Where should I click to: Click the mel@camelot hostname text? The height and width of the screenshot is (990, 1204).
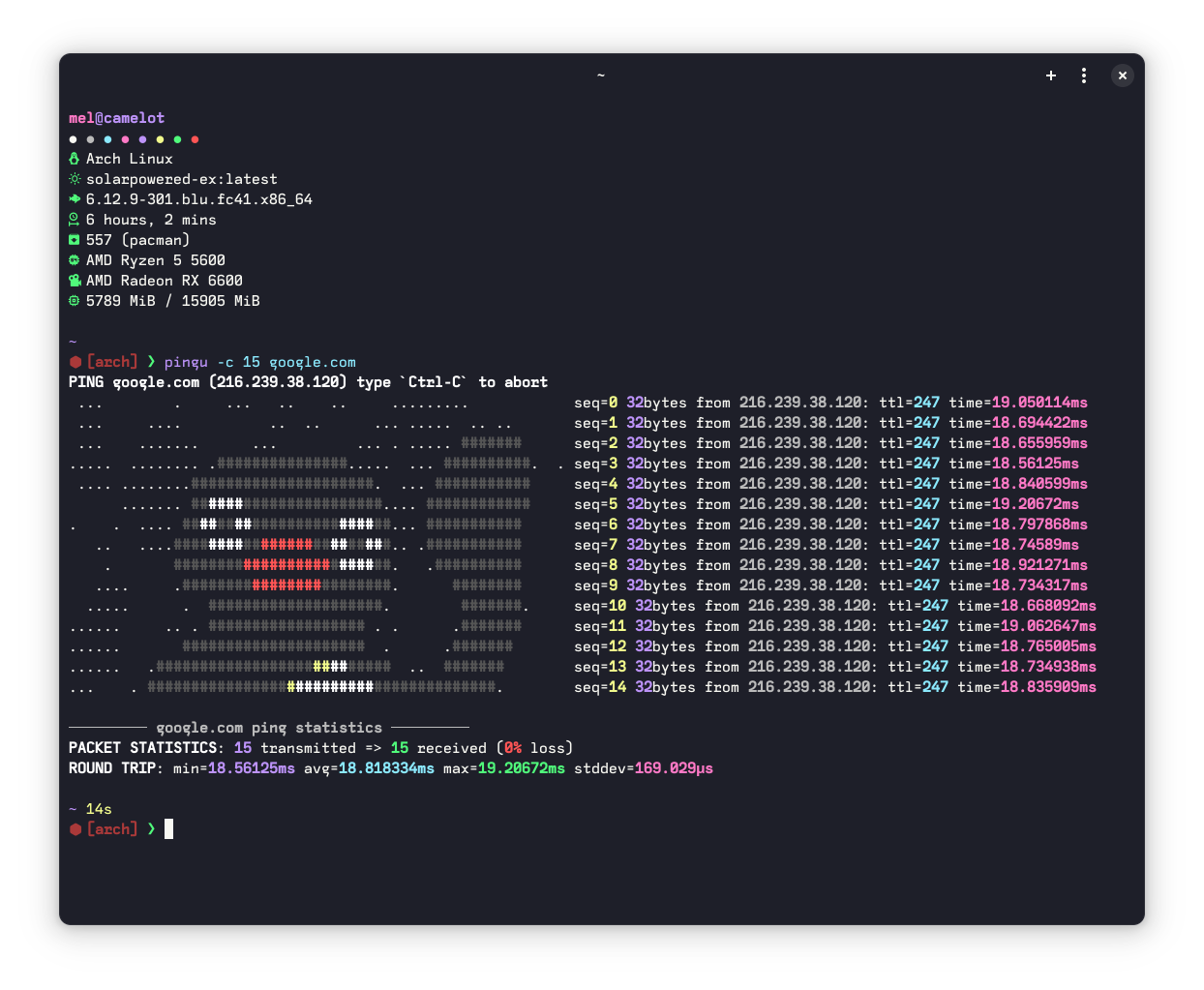[116, 118]
